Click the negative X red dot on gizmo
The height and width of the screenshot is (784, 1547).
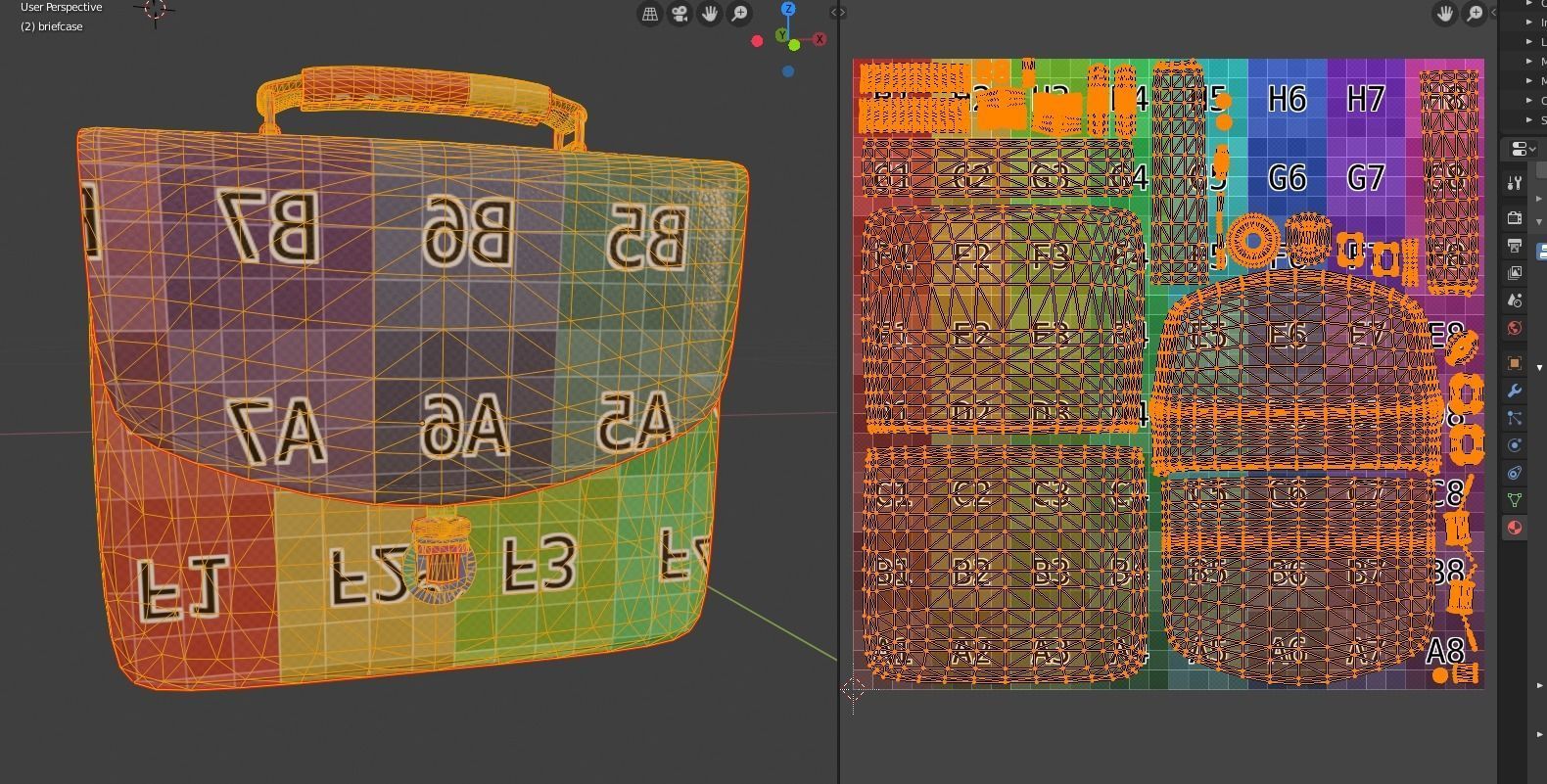click(757, 40)
